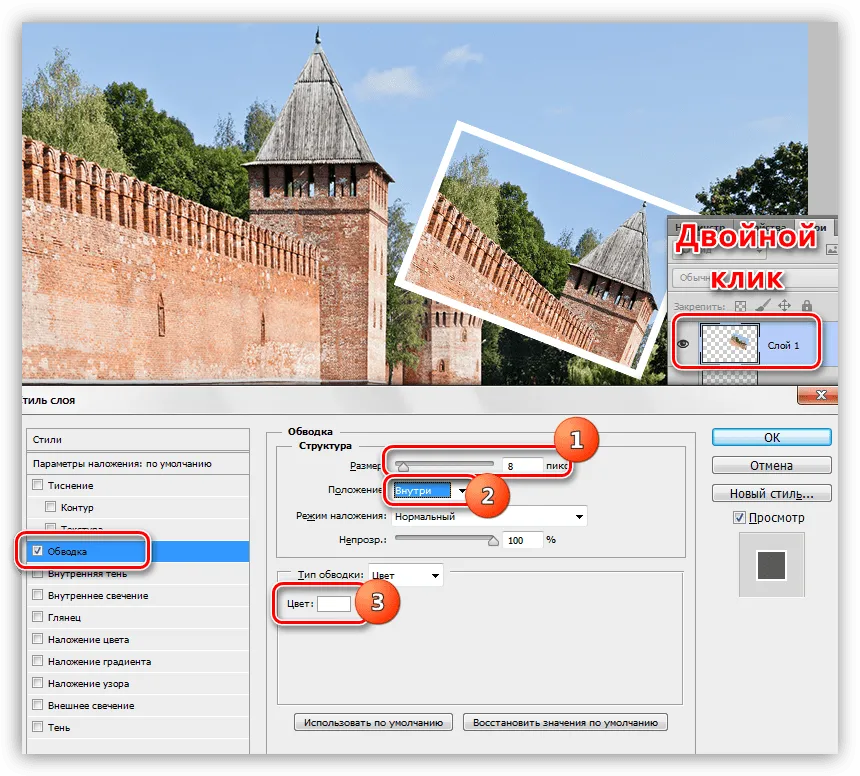Enable the Наложение узора checkbox
This screenshot has width=860, height=776.
point(37,683)
